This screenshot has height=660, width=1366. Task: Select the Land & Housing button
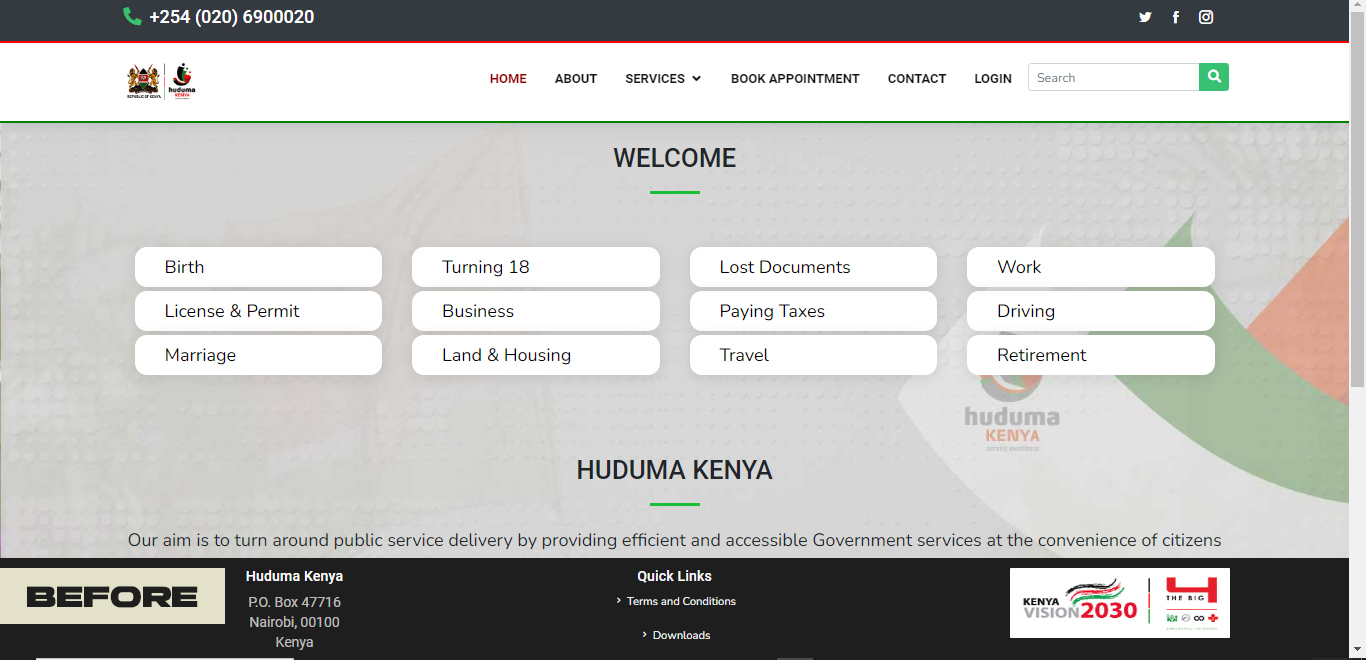coord(536,355)
